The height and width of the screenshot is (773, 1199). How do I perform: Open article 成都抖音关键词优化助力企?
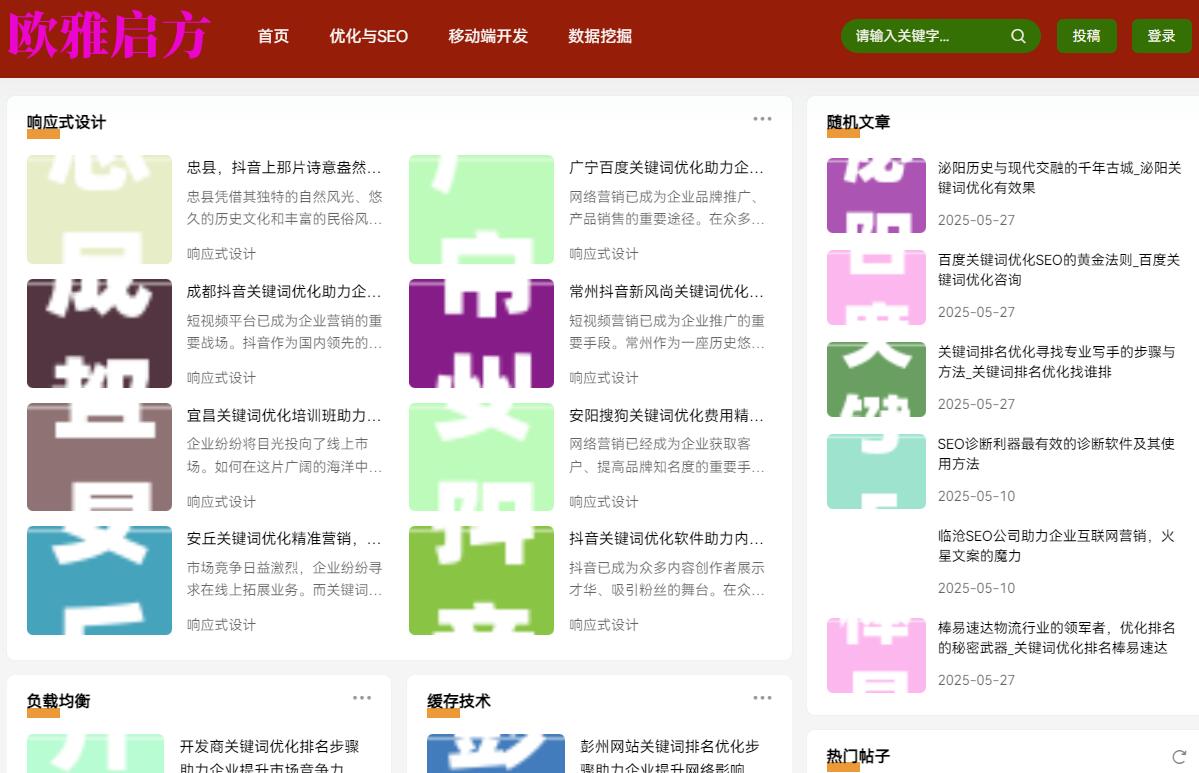pyautogui.click(x=284, y=291)
